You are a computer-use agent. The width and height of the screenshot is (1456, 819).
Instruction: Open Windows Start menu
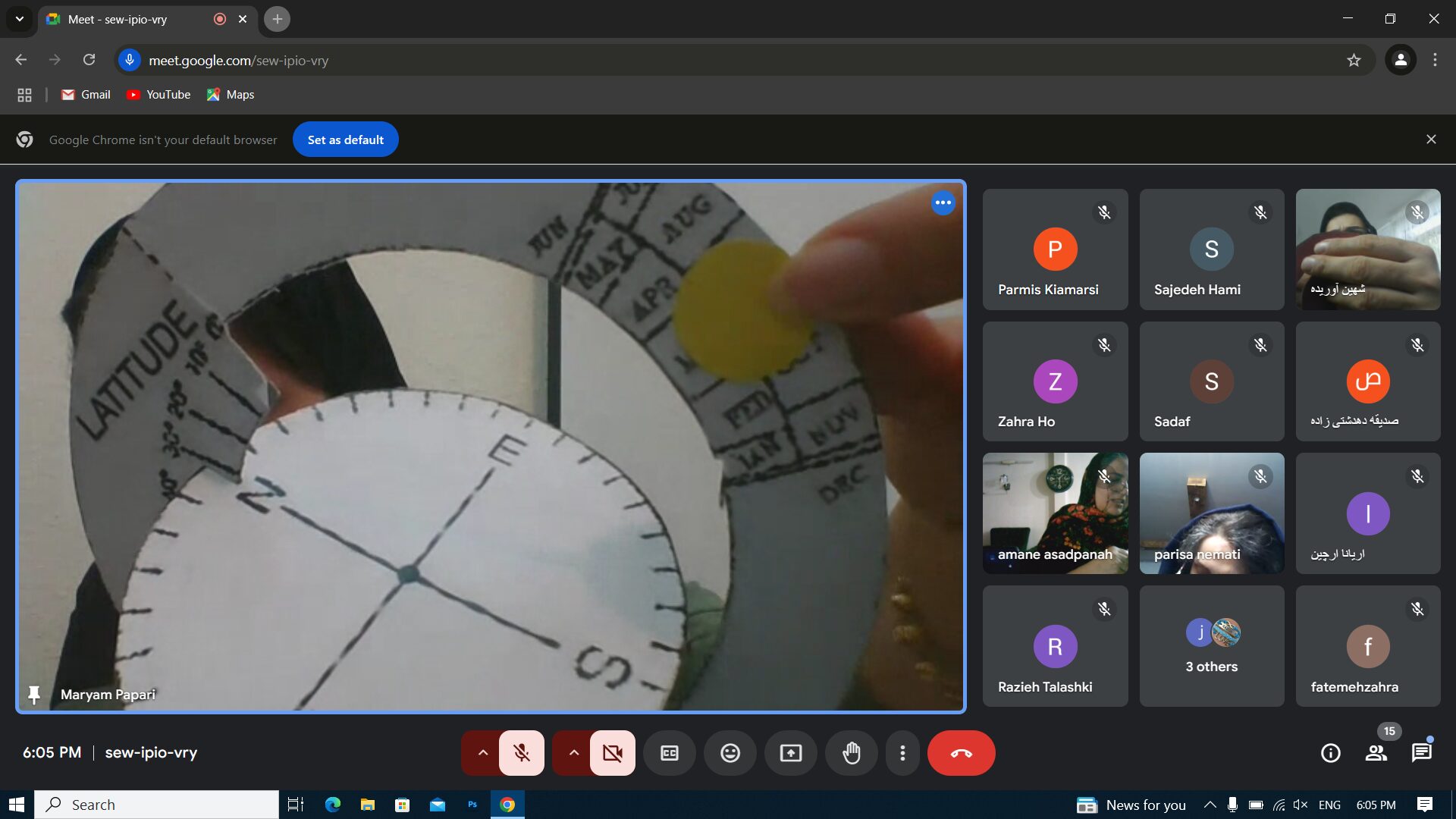17,805
